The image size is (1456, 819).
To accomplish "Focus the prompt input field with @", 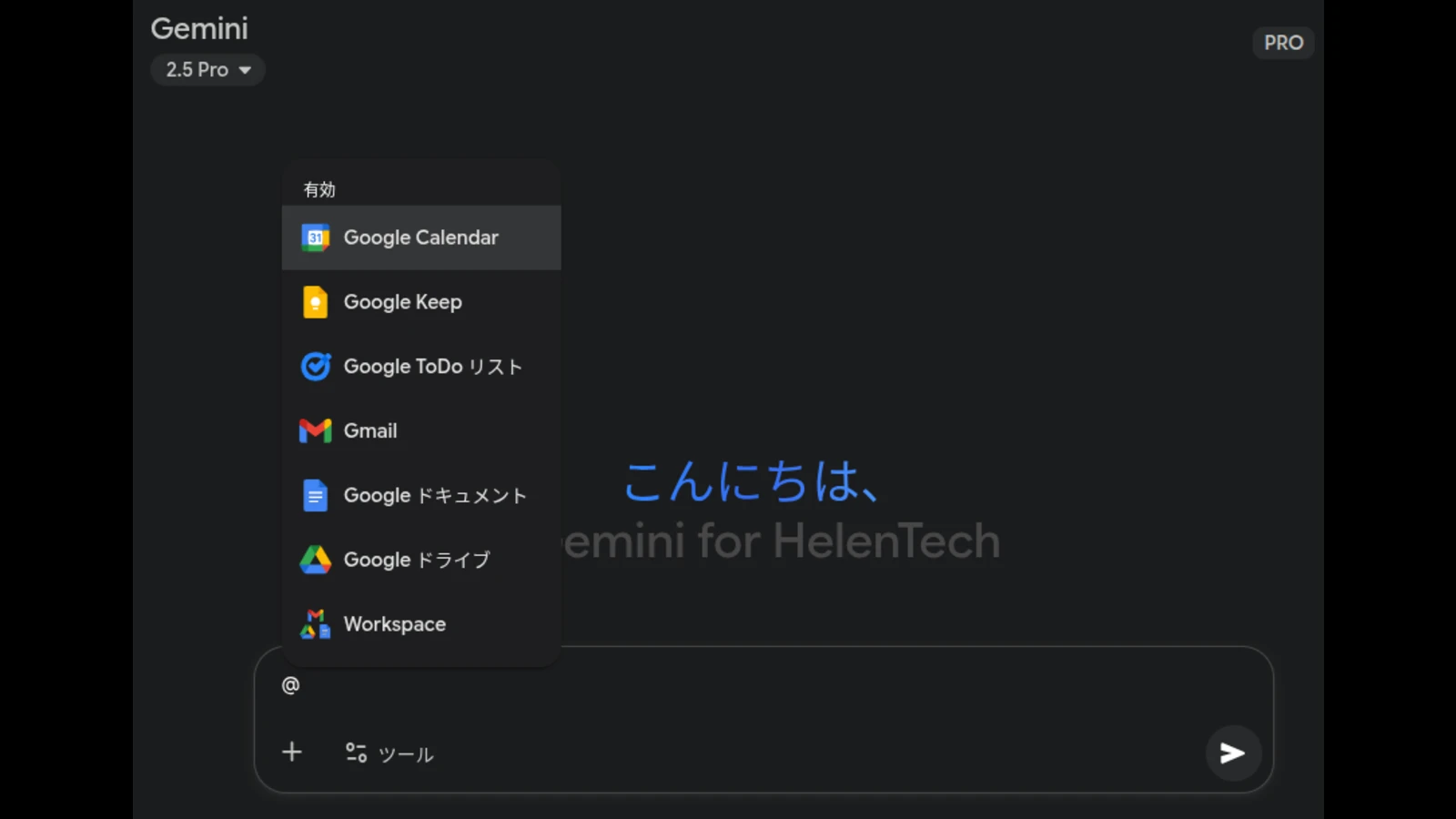I will click(728, 685).
